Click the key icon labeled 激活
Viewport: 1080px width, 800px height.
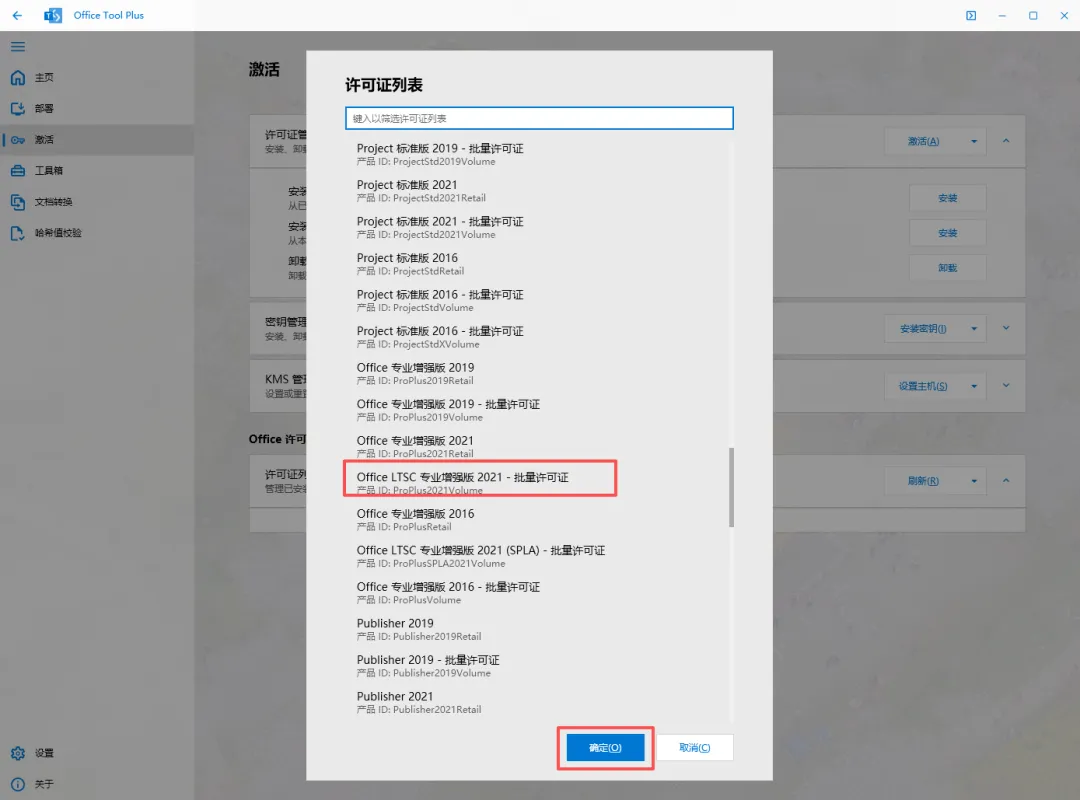tap(18, 140)
